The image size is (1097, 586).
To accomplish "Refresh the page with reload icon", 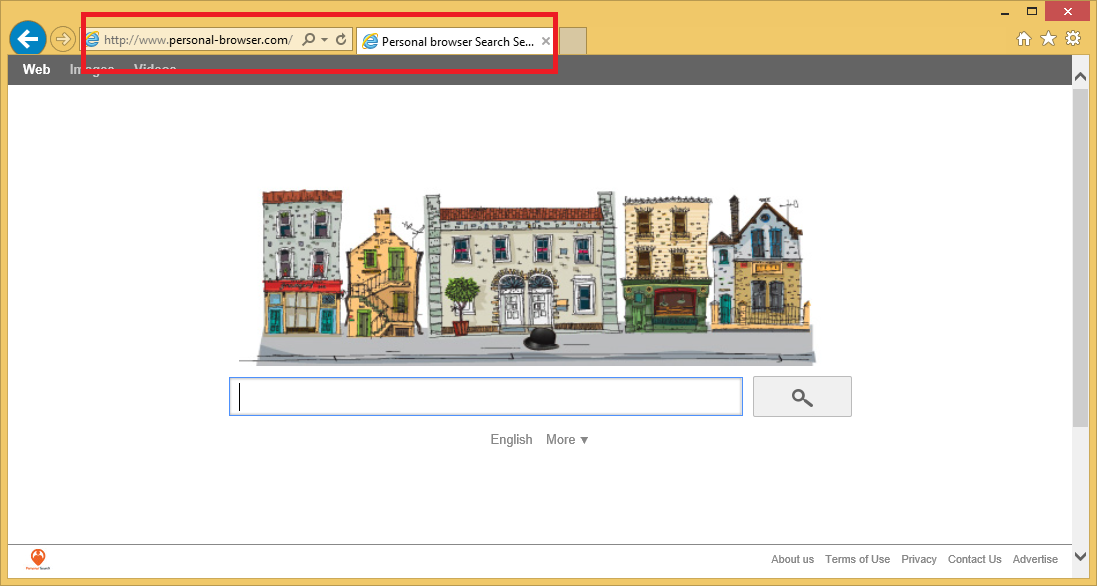I will [x=341, y=40].
